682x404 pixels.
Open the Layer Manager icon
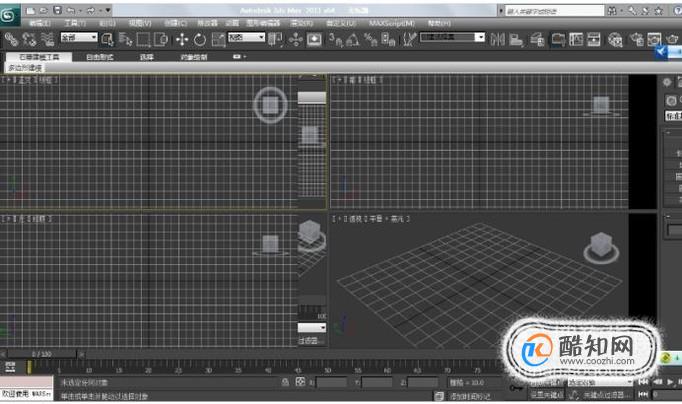[x=537, y=40]
